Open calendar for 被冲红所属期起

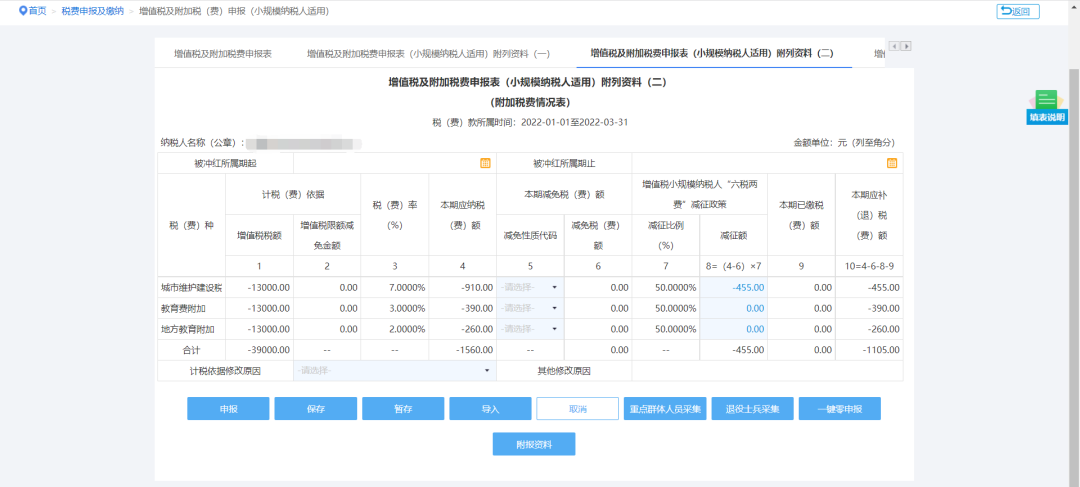point(485,163)
